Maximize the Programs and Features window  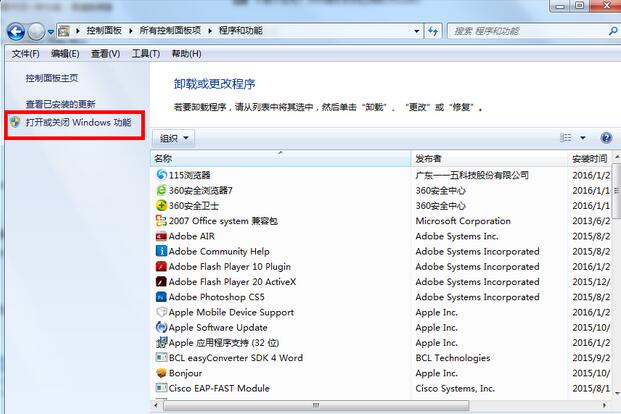coord(579,5)
